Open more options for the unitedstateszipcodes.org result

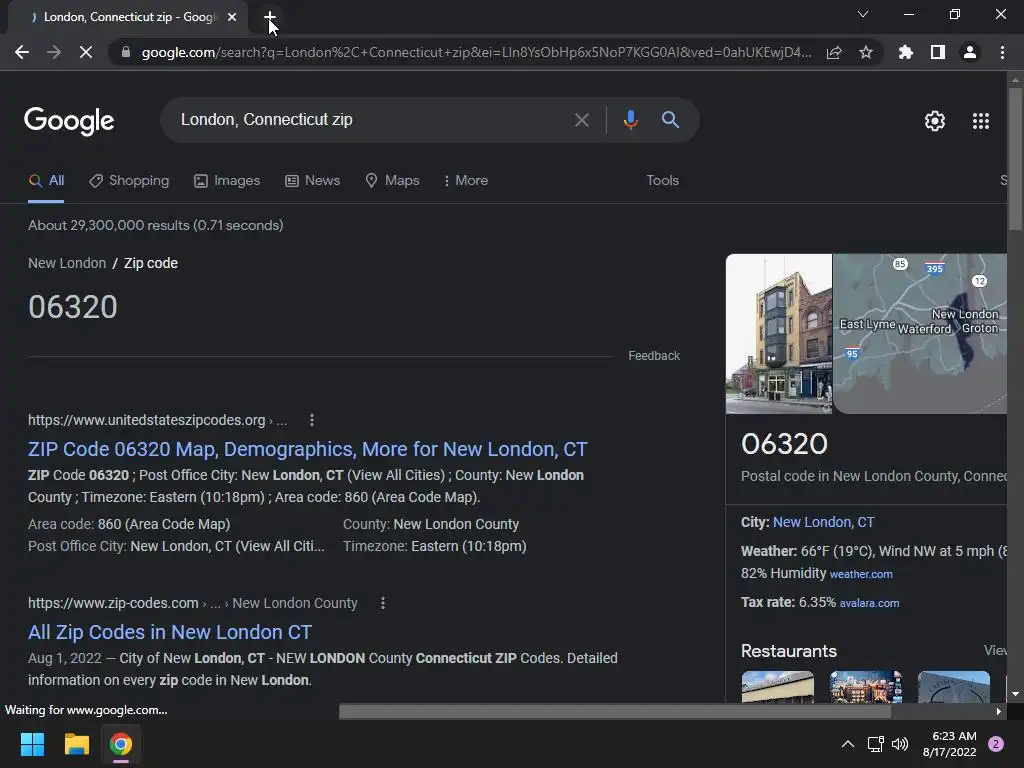click(312, 421)
